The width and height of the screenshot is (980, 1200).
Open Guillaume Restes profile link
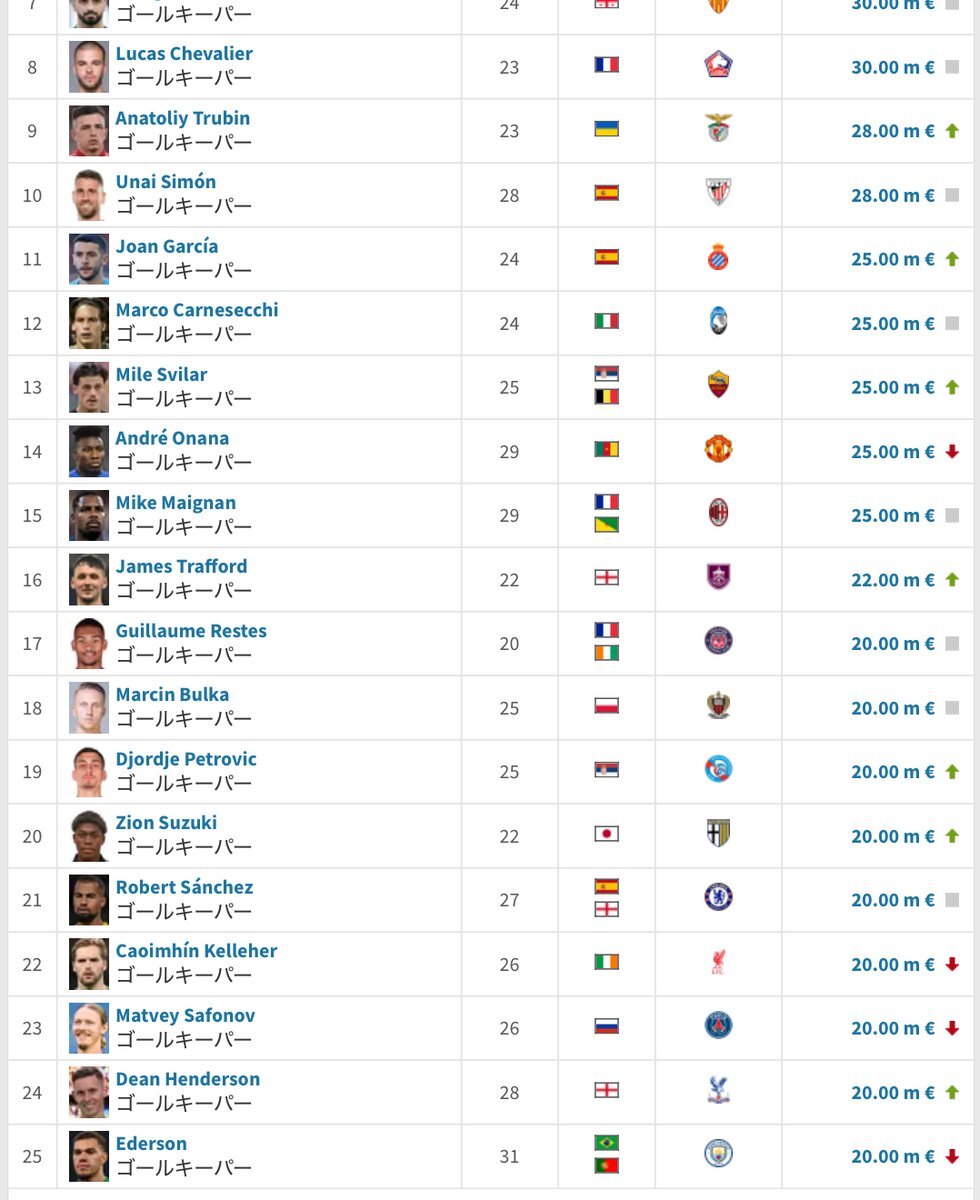pos(191,631)
